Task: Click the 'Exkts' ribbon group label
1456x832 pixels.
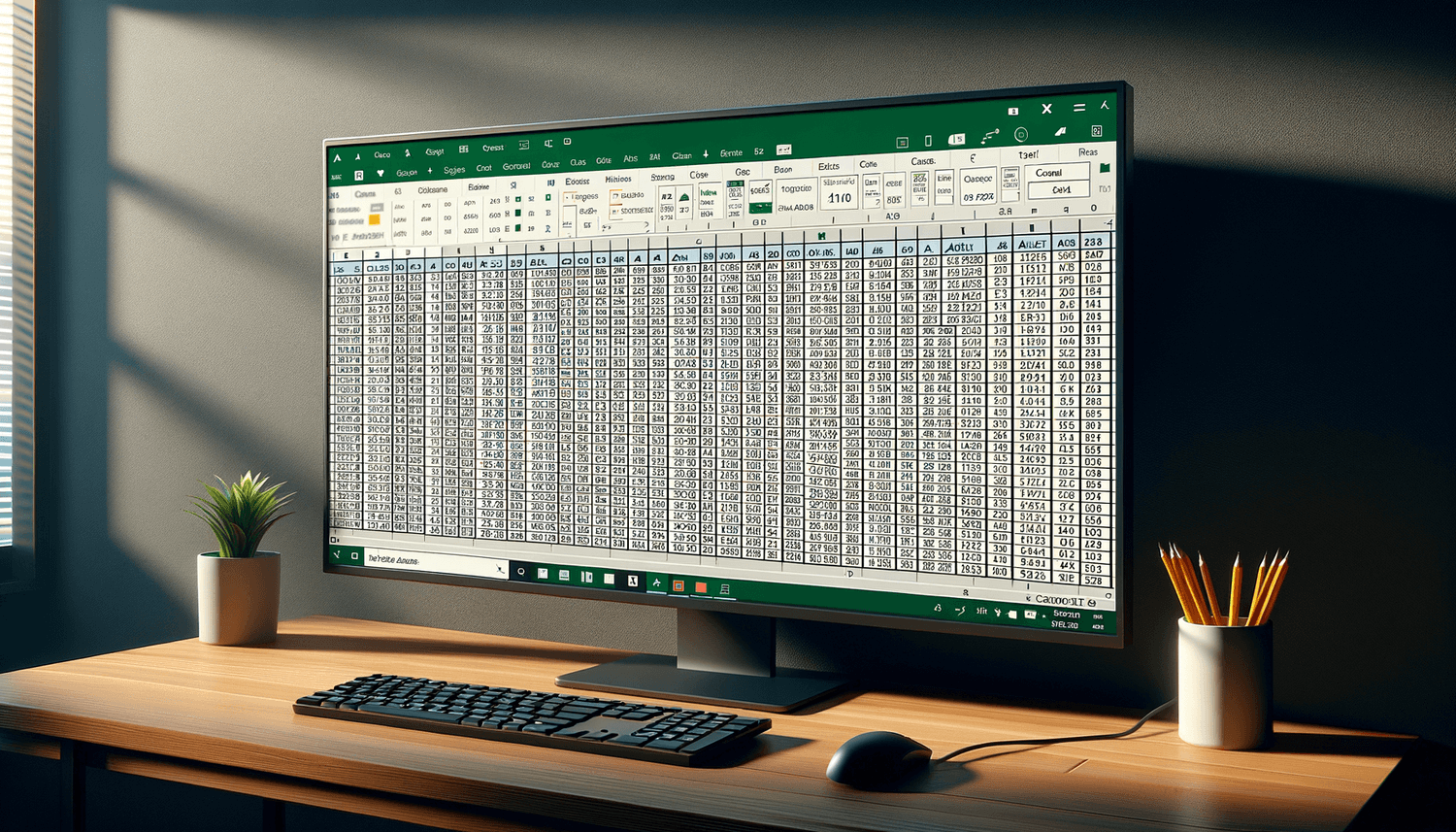Action: (829, 167)
